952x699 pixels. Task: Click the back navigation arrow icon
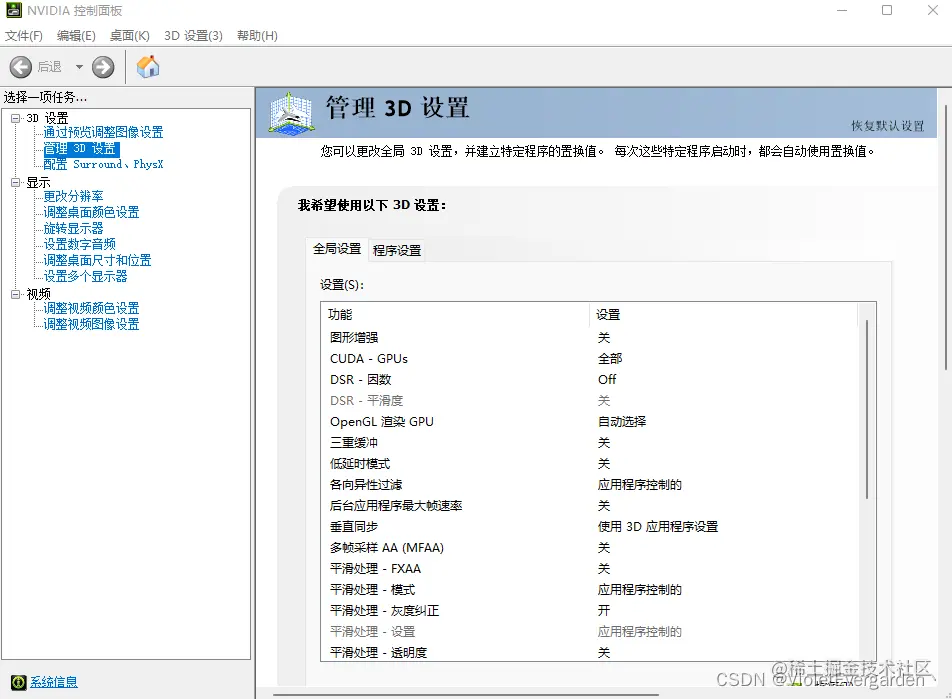[21, 67]
